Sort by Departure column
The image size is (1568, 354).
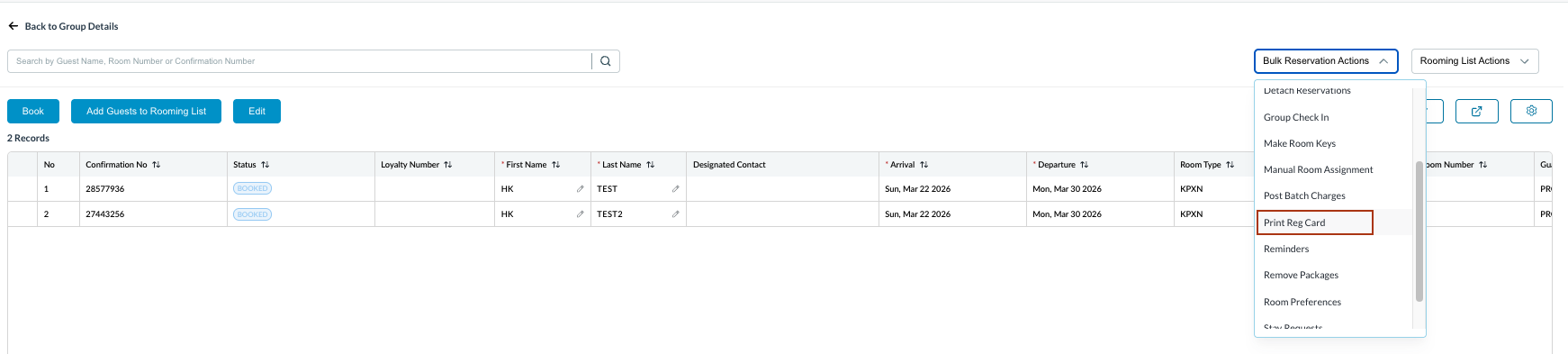pos(1084,165)
